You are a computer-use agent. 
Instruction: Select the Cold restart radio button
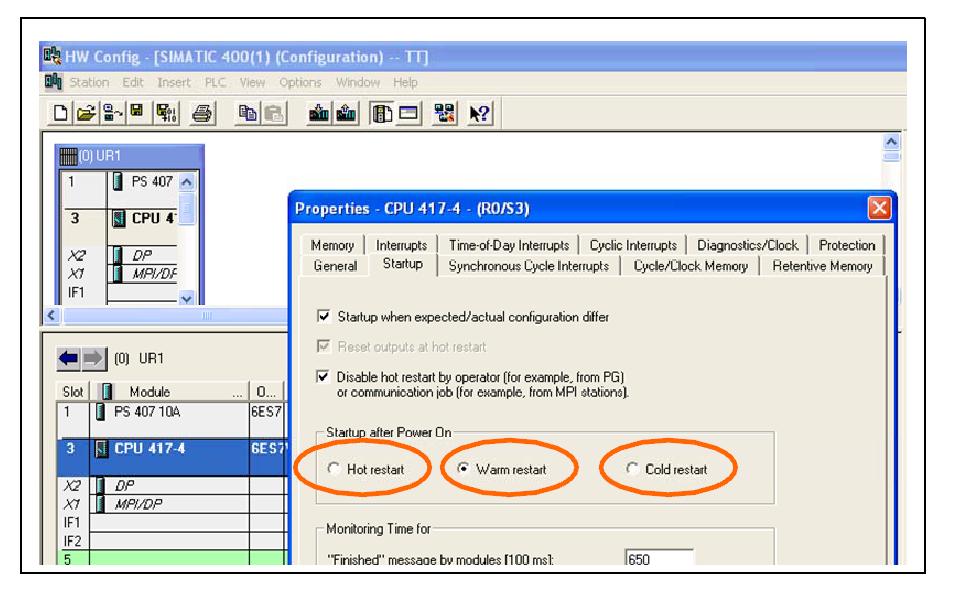(632, 469)
